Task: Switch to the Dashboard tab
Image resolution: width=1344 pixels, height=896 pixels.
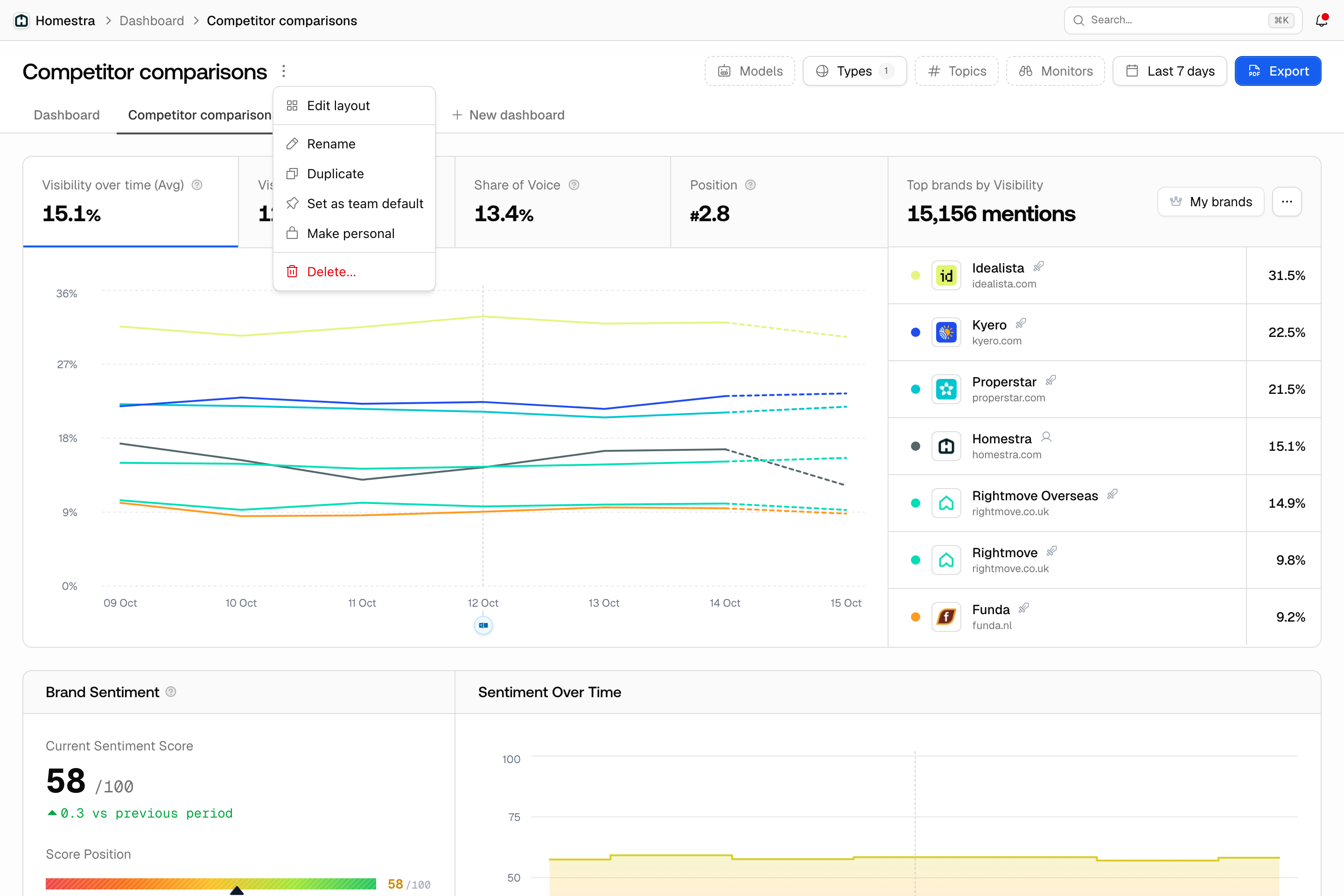Action: (x=67, y=115)
